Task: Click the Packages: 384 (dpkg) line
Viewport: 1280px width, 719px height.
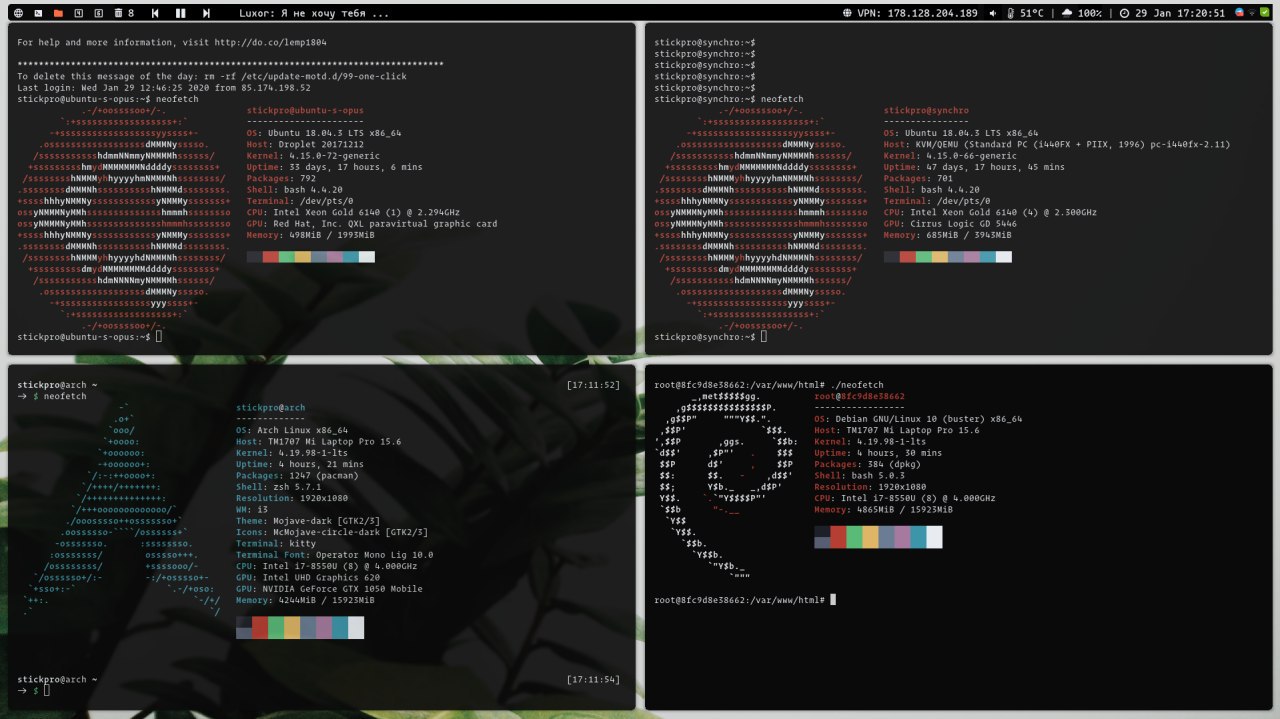Action: (x=866, y=464)
